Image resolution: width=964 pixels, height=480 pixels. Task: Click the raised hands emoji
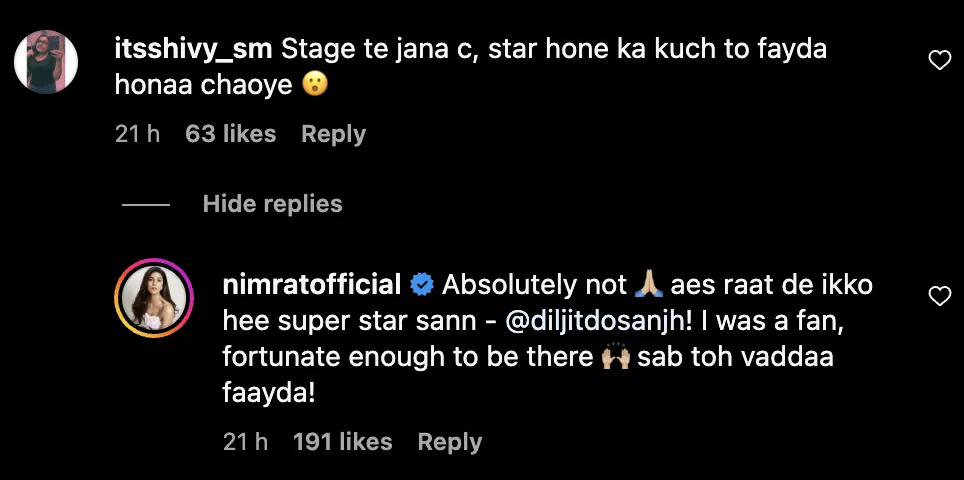[614, 359]
